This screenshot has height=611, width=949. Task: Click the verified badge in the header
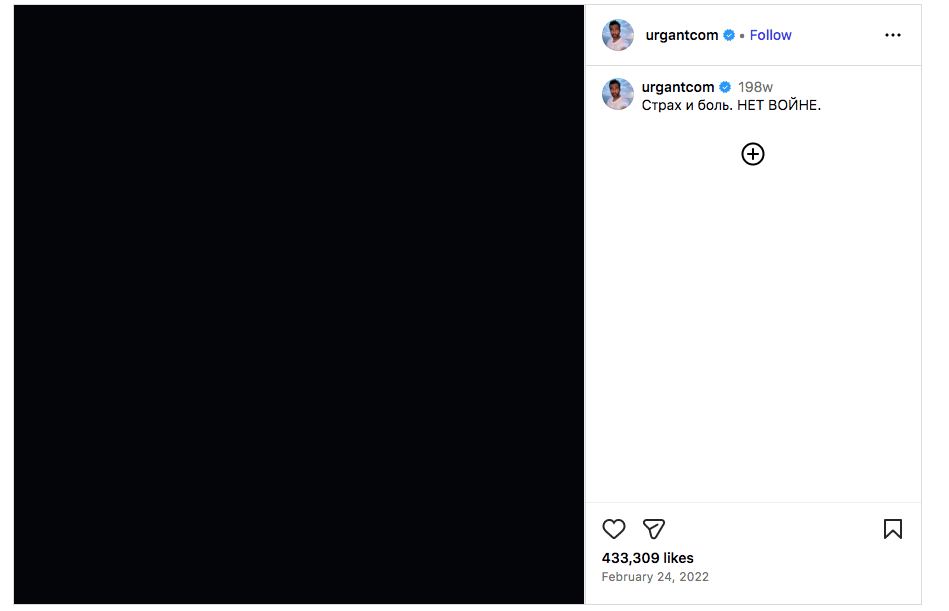coord(729,35)
